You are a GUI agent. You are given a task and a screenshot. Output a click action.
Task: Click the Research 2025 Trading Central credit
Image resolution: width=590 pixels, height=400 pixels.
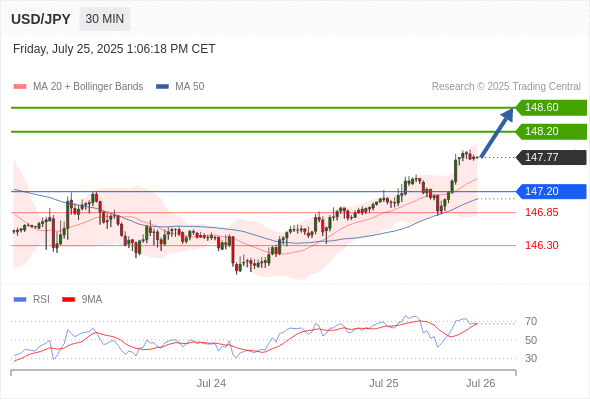[x=506, y=87]
